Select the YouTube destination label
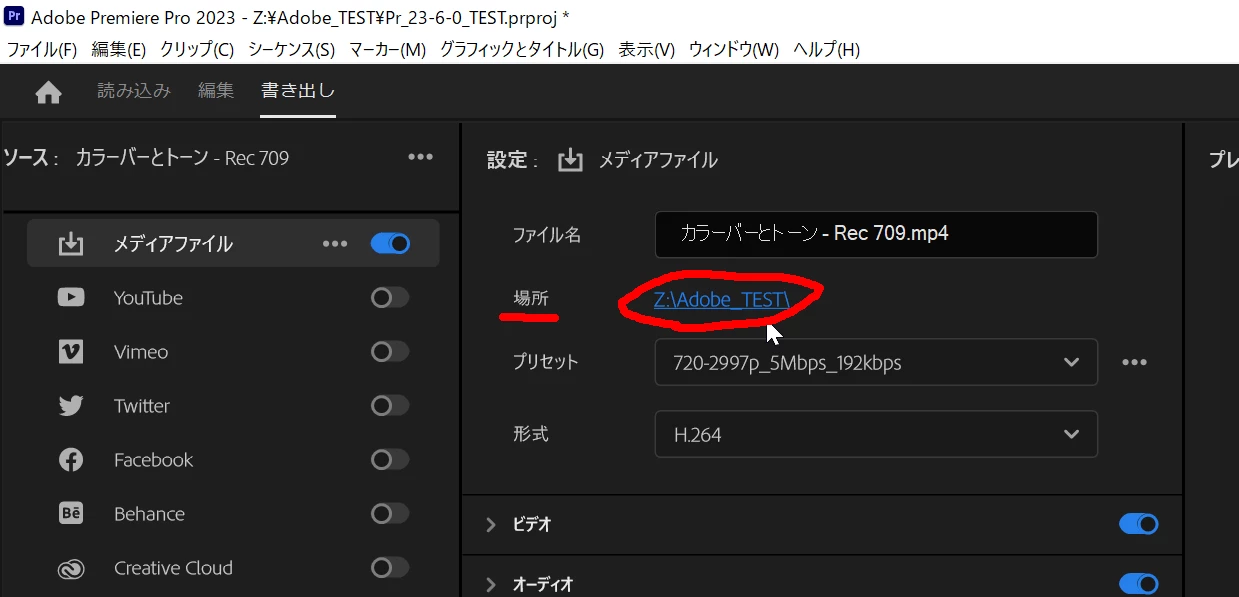This screenshot has width=1239, height=597. pyautogui.click(x=148, y=298)
